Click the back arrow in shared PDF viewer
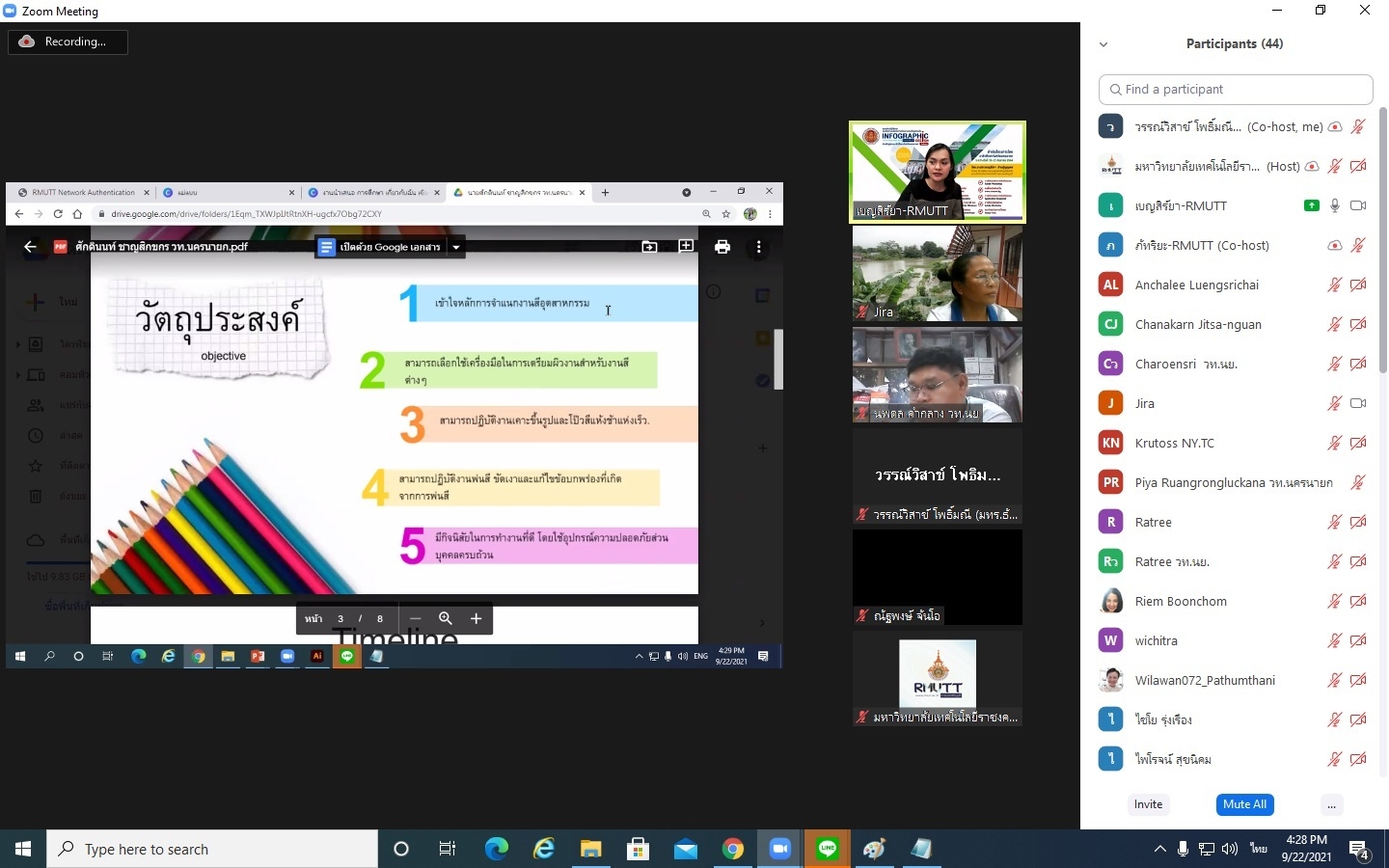The width and height of the screenshot is (1389, 868). 30,247
